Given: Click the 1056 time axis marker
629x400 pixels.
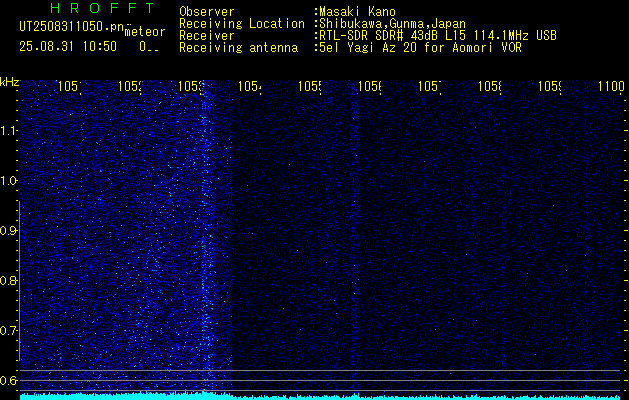Looking at the screenshot, I should [369, 86].
